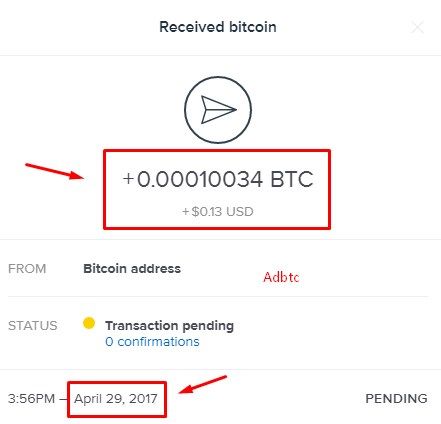Click the paper plane send icon
The width and height of the screenshot is (441, 424).
coord(218,110)
